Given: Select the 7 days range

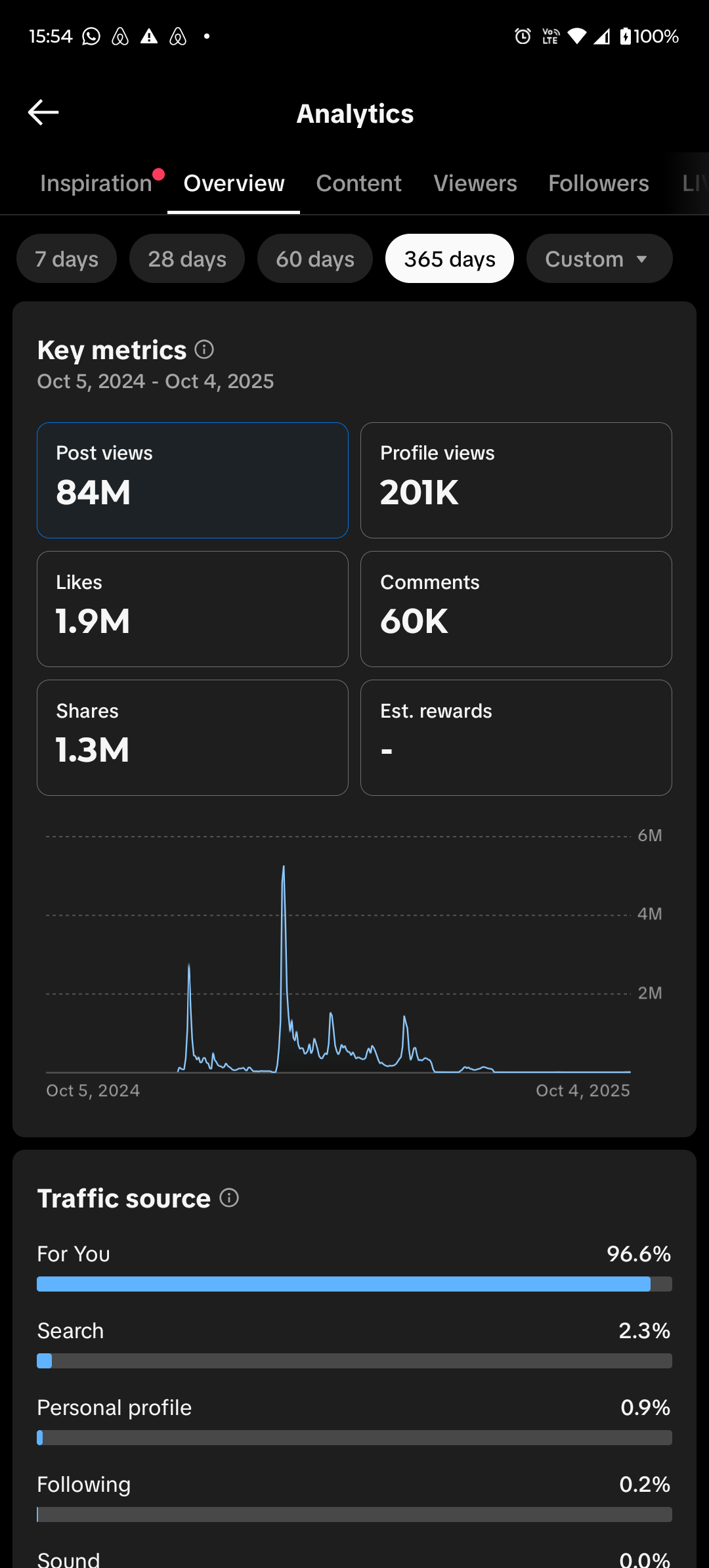Looking at the screenshot, I should [x=66, y=259].
